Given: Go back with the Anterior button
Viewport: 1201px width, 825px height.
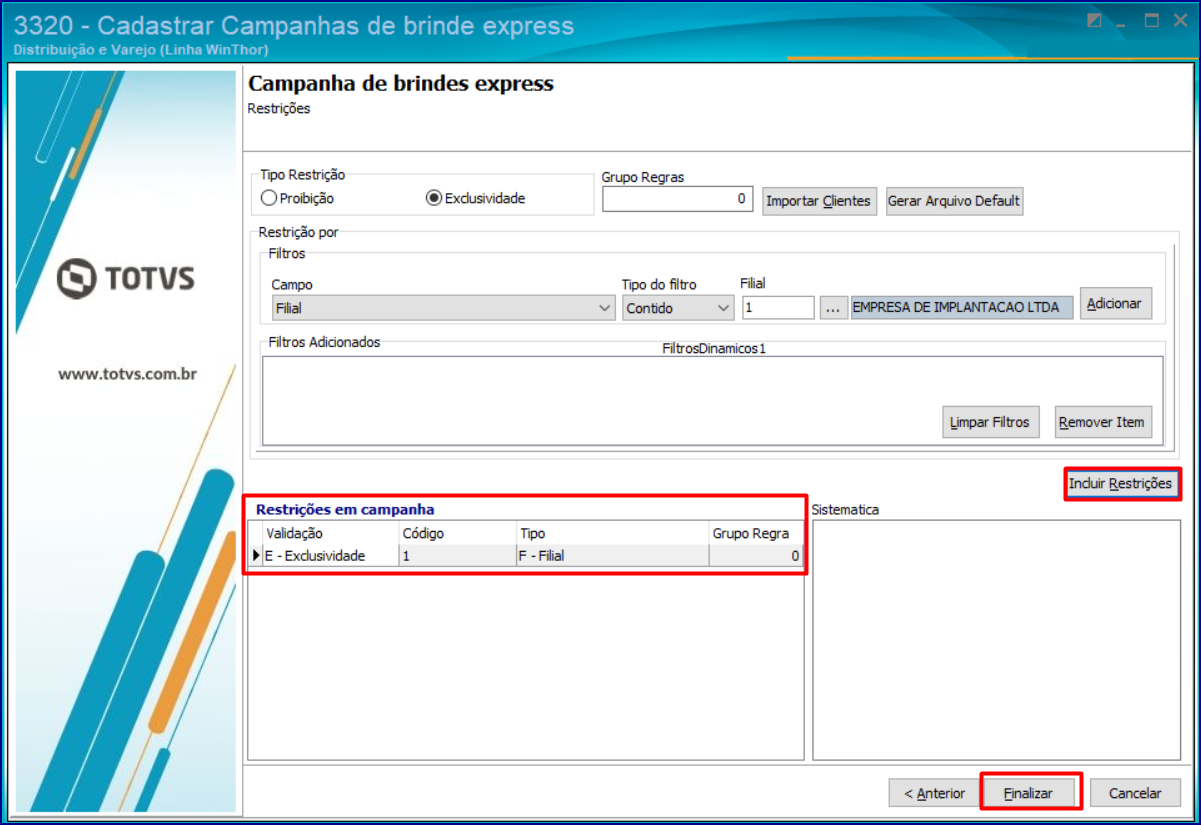Looking at the screenshot, I should point(934,793).
